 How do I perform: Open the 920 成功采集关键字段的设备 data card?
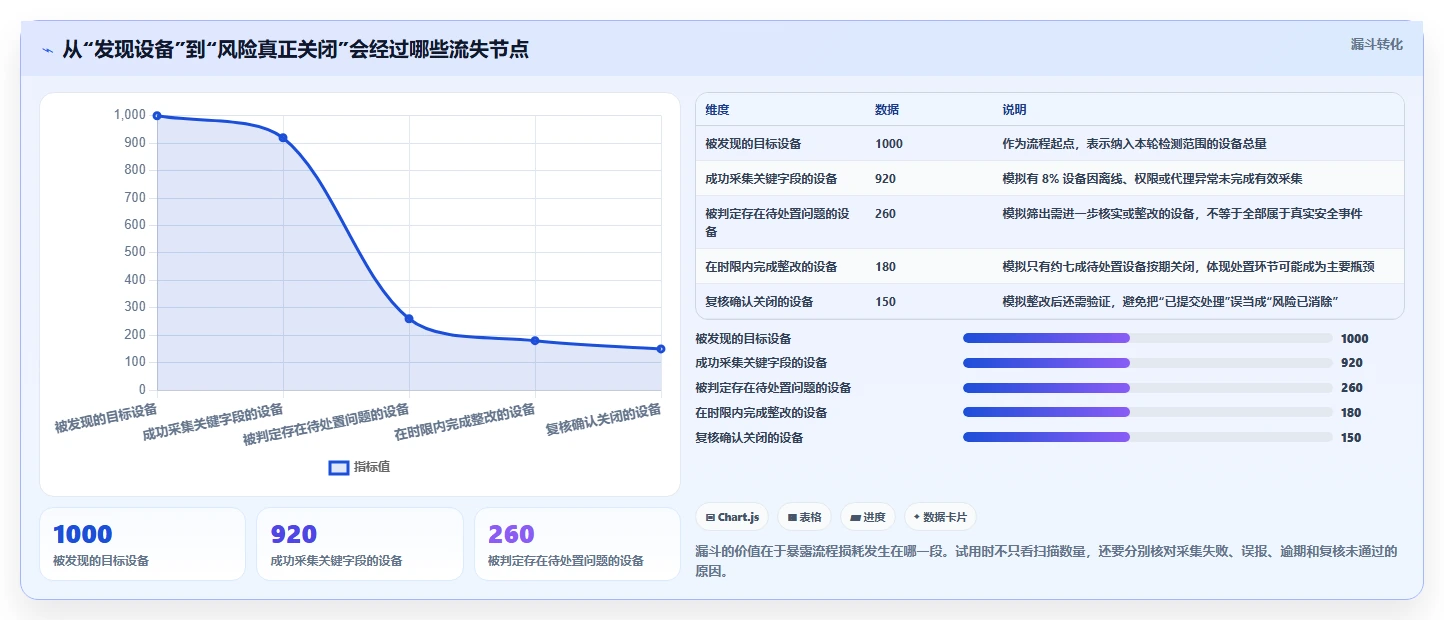360,544
